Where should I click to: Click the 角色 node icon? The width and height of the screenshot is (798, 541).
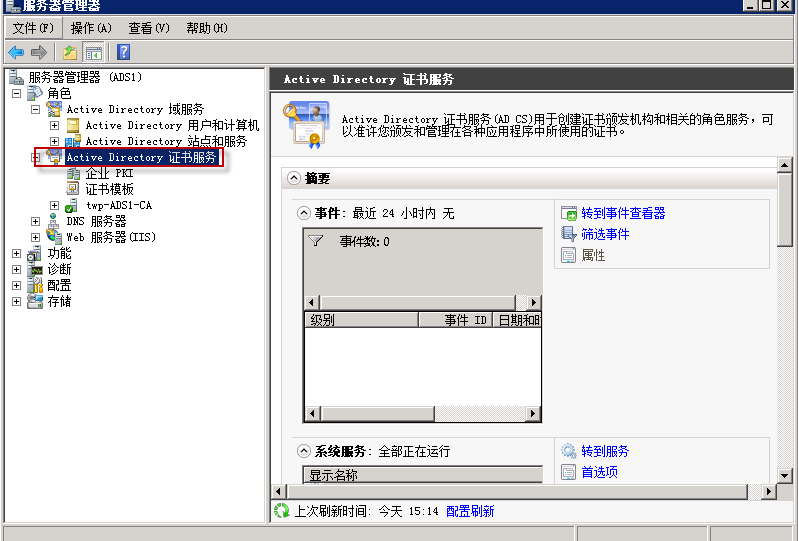point(35,93)
